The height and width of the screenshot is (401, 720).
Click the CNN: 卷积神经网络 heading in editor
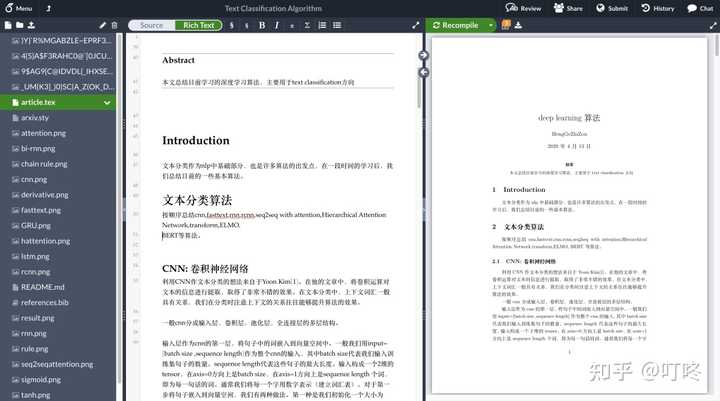pyautogui.click(x=205, y=269)
